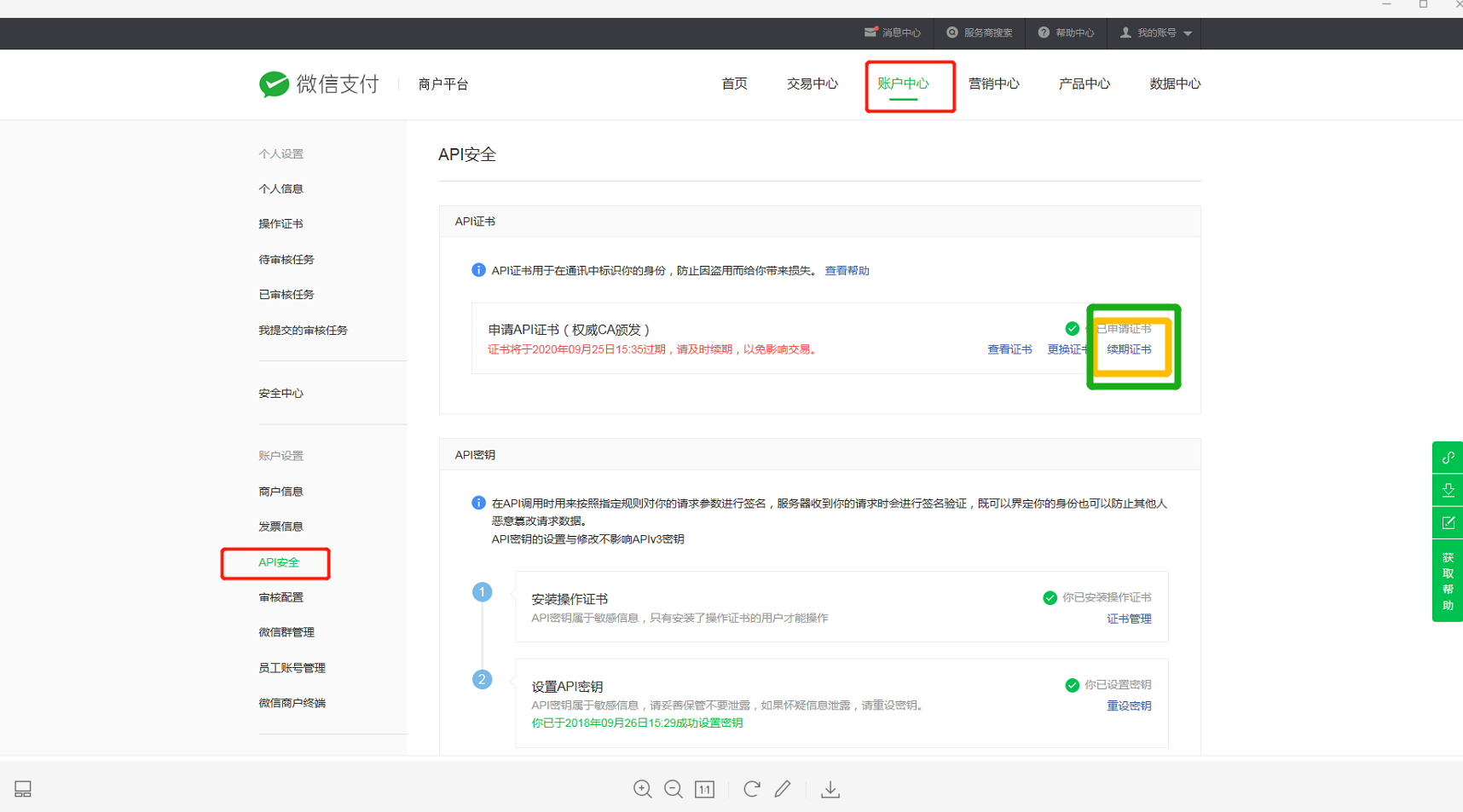
Task: Click the 查看帮助 link
Action: [847, 271]
